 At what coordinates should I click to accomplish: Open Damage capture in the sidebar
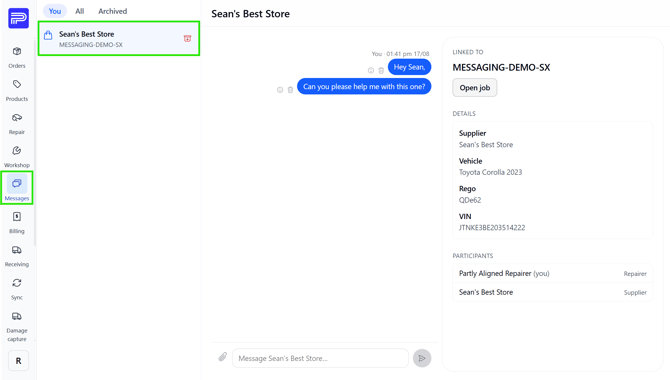(17, 327)
